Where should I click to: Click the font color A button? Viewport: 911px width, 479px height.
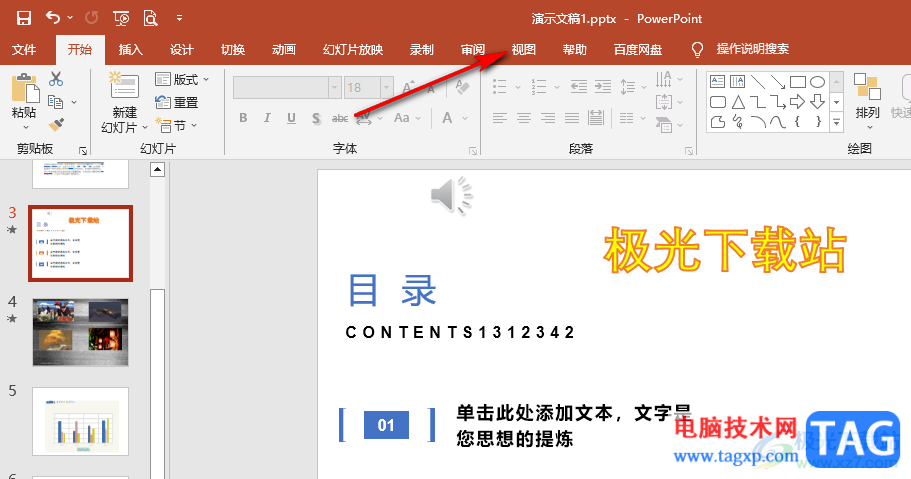[447, 118]
